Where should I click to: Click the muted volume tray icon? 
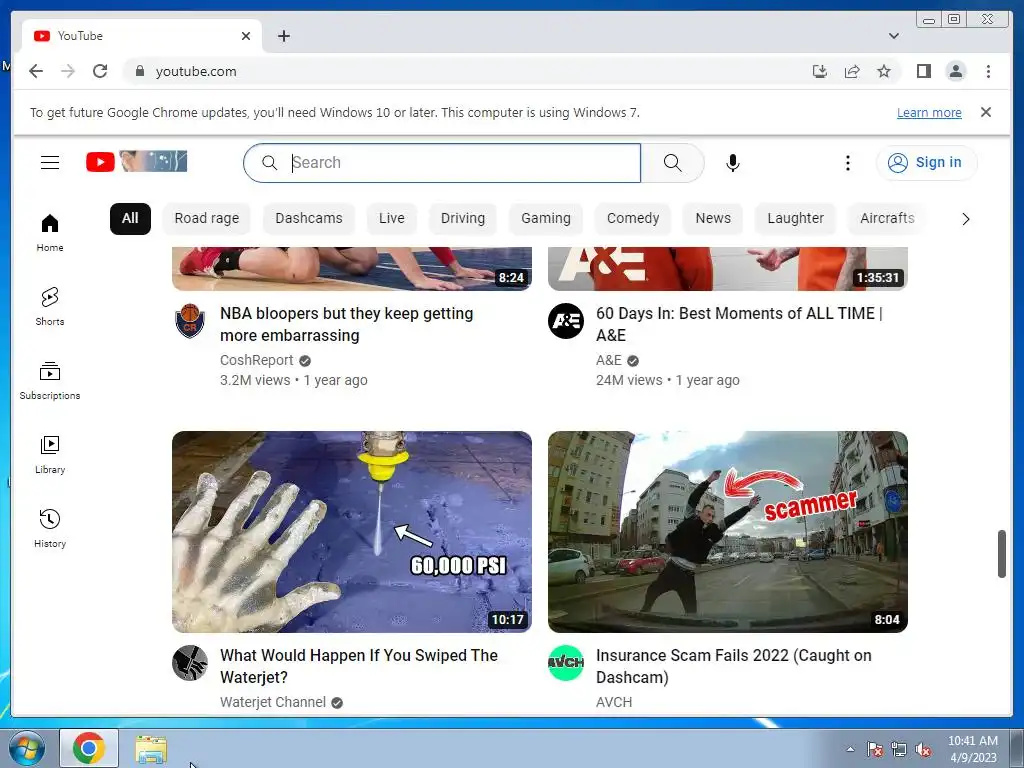click(923, 749)
